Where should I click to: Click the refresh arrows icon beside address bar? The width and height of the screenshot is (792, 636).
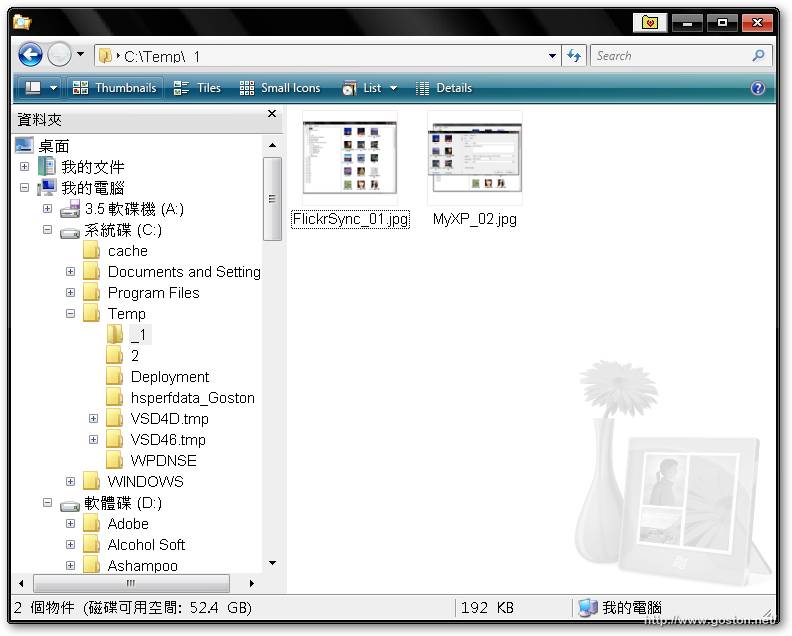pos(574,56)
